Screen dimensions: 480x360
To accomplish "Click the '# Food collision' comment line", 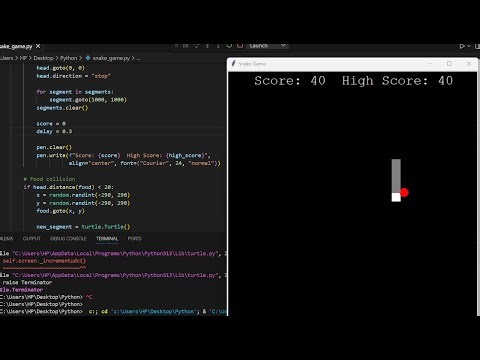I will pos(49,179).
